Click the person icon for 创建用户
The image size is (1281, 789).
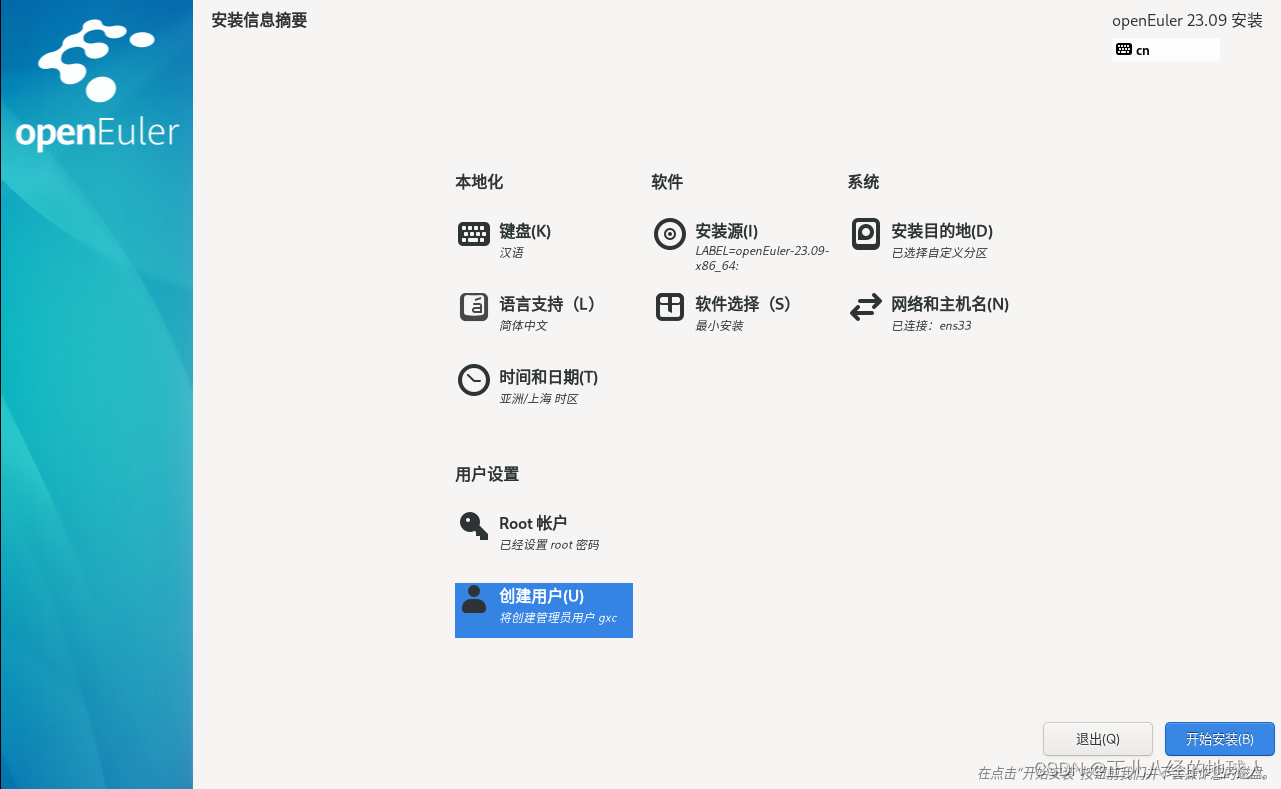pos(474,599)
